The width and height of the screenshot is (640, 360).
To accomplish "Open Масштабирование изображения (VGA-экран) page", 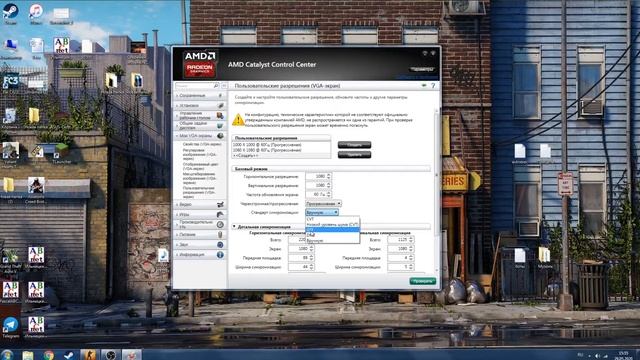I will (200, 178).
